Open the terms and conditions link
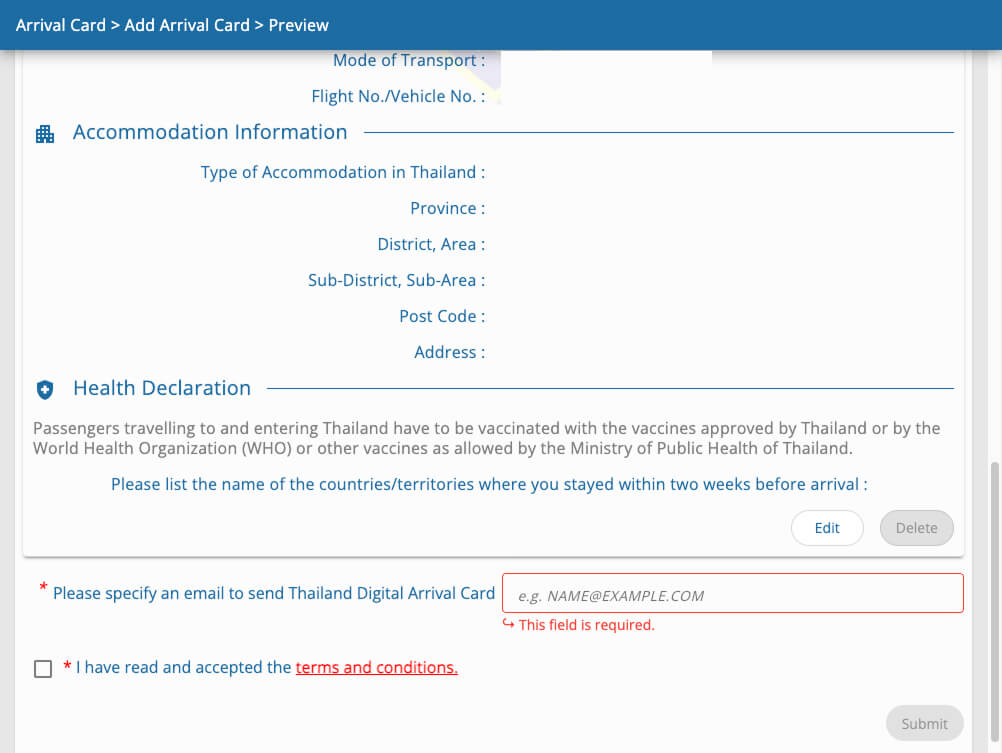The image size is (1002, 753). [x=376, y=667]
